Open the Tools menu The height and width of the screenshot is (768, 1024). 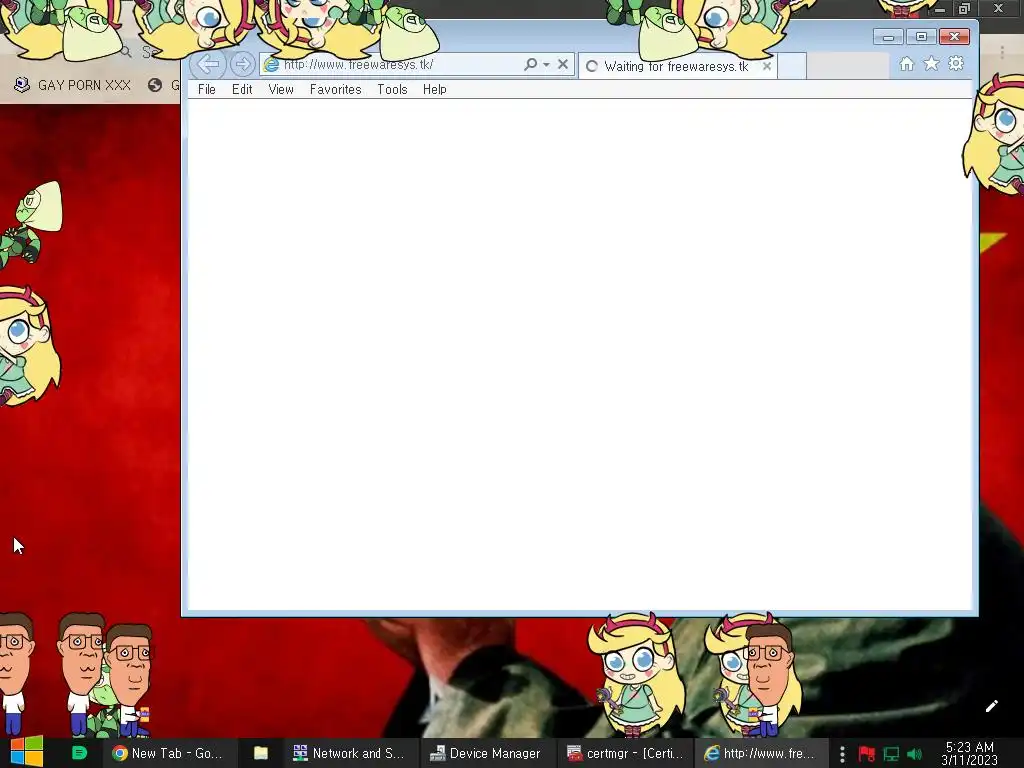[392, 89]
